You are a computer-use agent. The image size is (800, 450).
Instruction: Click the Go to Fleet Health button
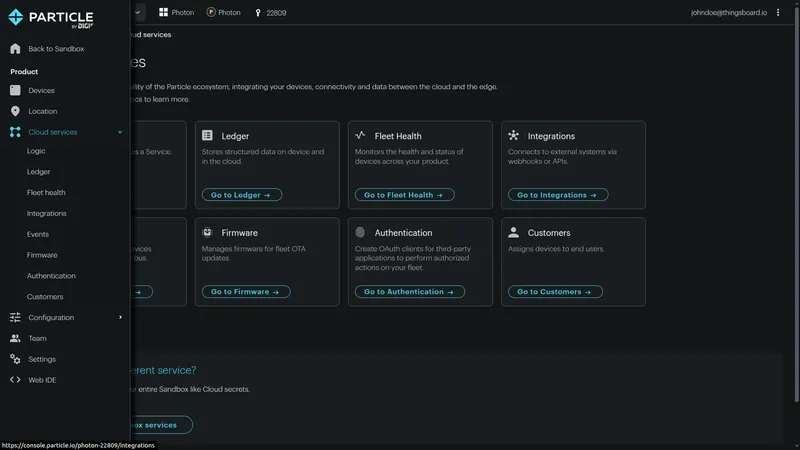click(x=405, y=195)
